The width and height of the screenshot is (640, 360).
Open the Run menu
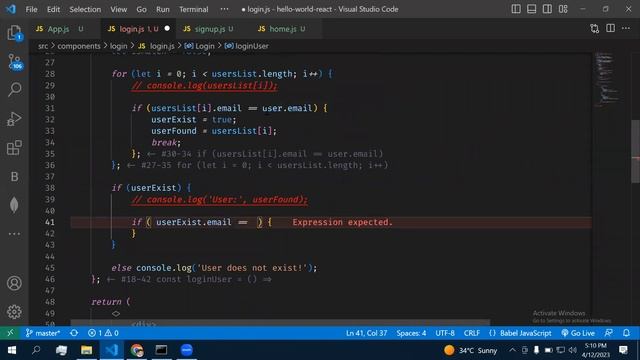[x=162, y=9]
